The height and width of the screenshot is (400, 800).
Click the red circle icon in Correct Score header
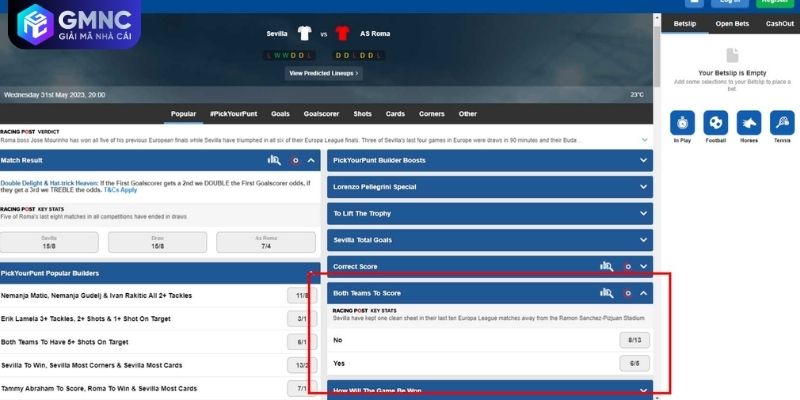[627, 267]
